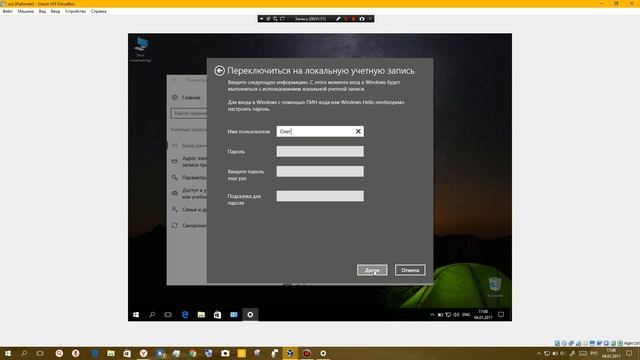This screenshot has width=640, height=360.
Task: Open Семья entry in Settings sidebar
Action: tap(189, 209)
